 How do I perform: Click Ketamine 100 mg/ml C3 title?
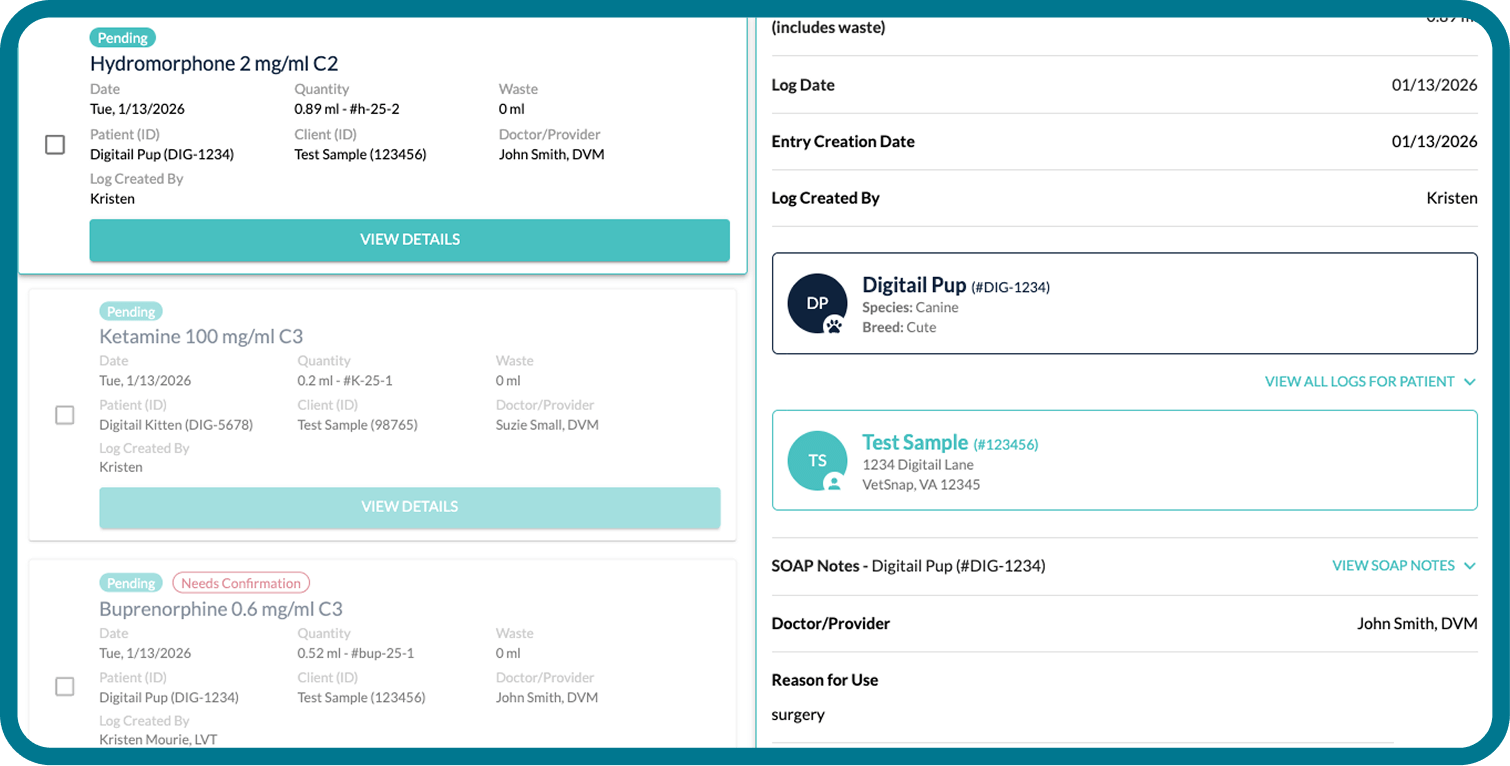pos(201,336)
